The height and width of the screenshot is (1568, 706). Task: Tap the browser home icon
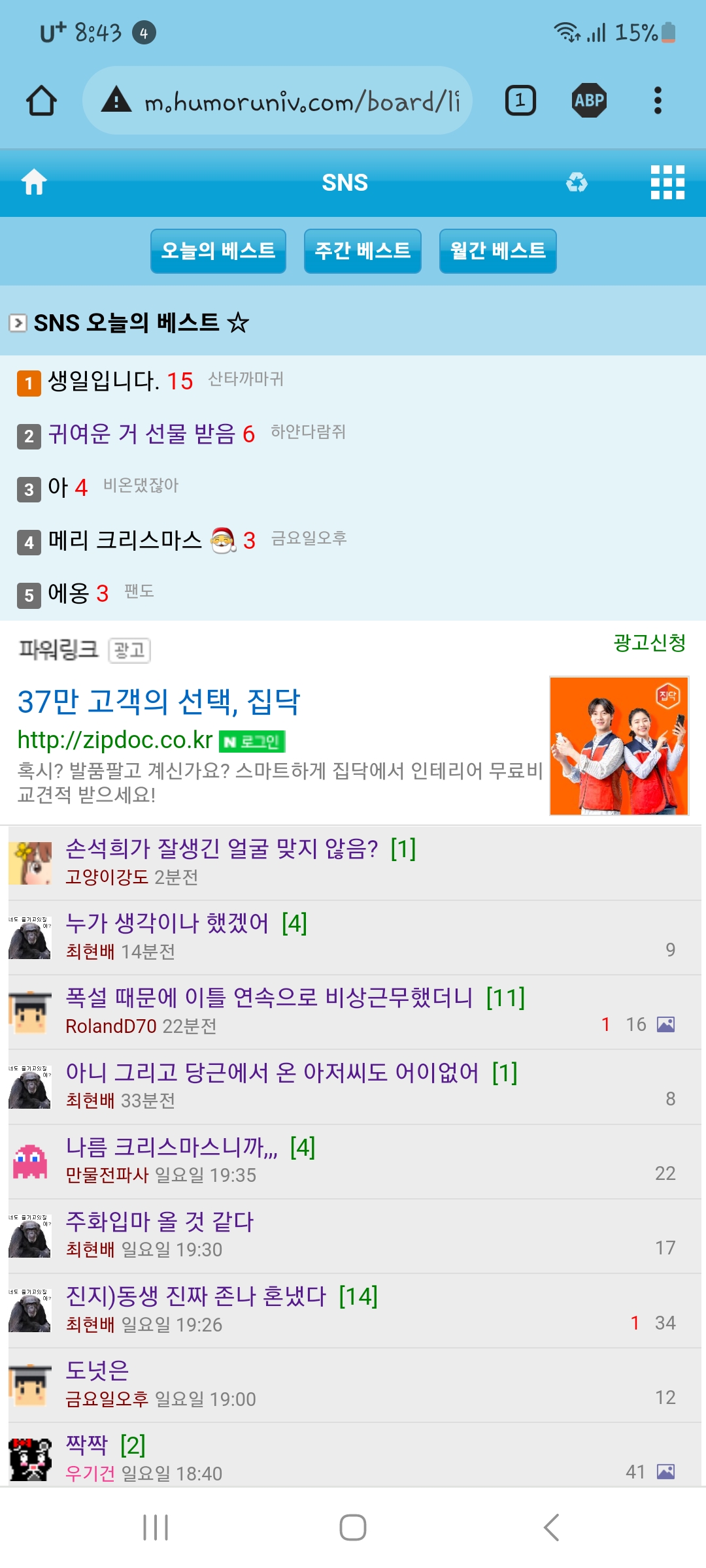pyautogui.click(x=41, y=101)
